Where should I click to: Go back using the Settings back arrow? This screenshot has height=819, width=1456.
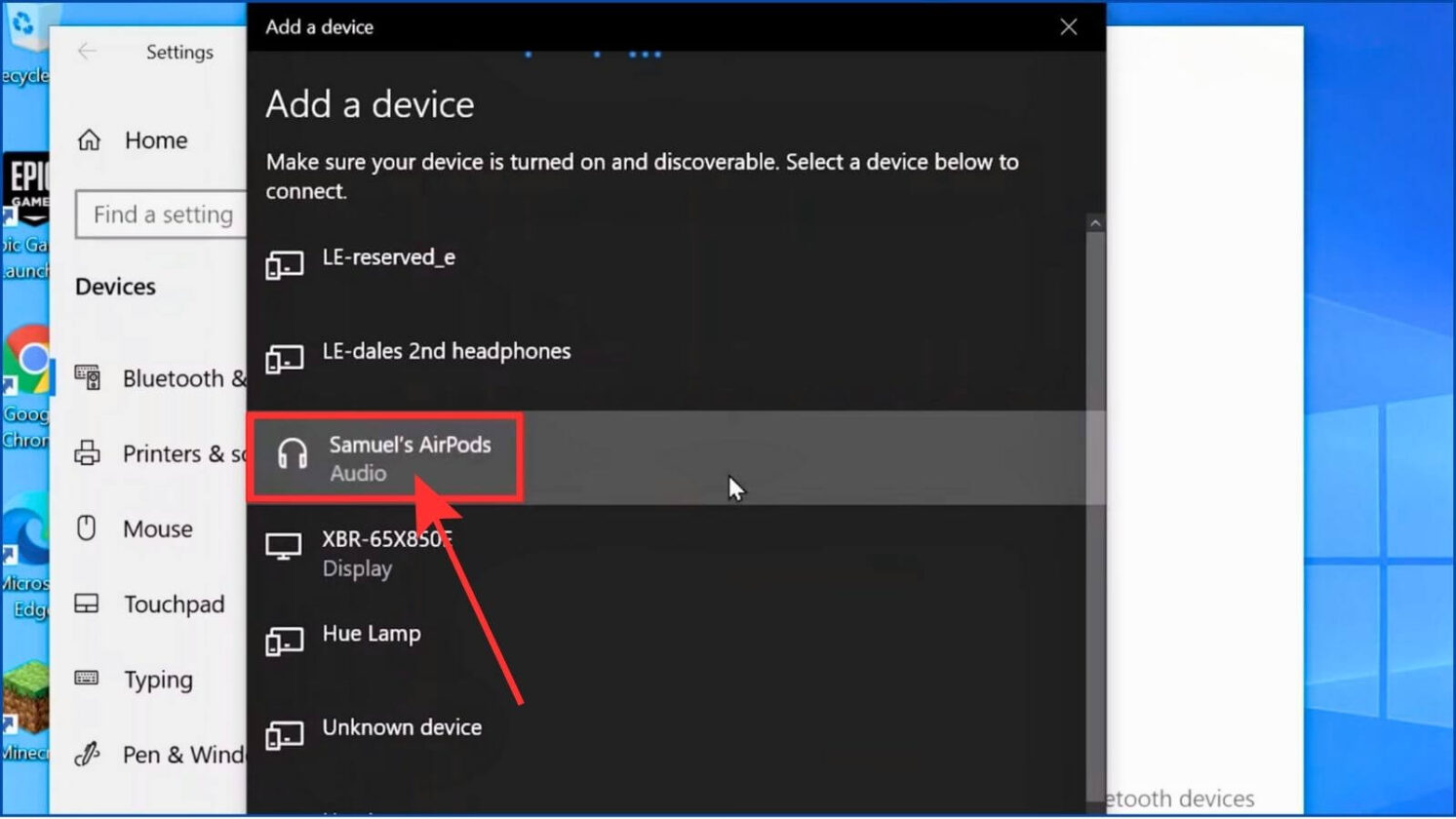tap(87, 52)
